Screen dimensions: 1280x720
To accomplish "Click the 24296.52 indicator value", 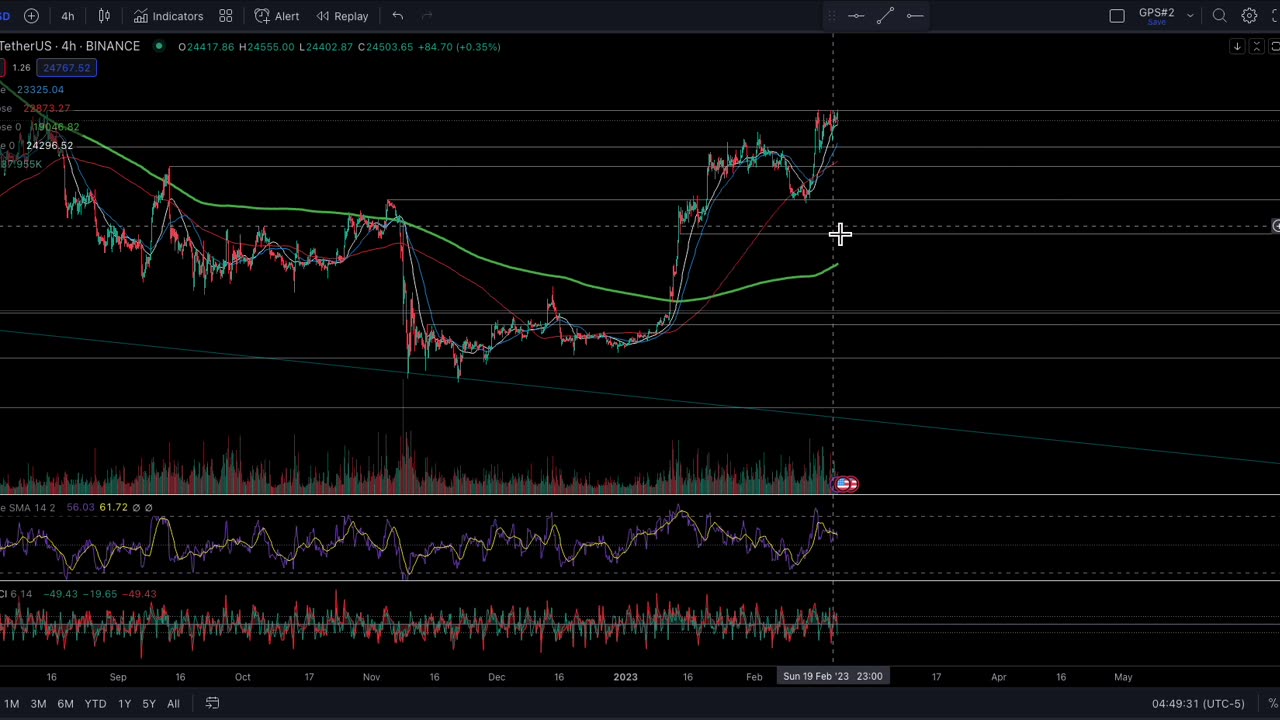I will tap(49, 146).
